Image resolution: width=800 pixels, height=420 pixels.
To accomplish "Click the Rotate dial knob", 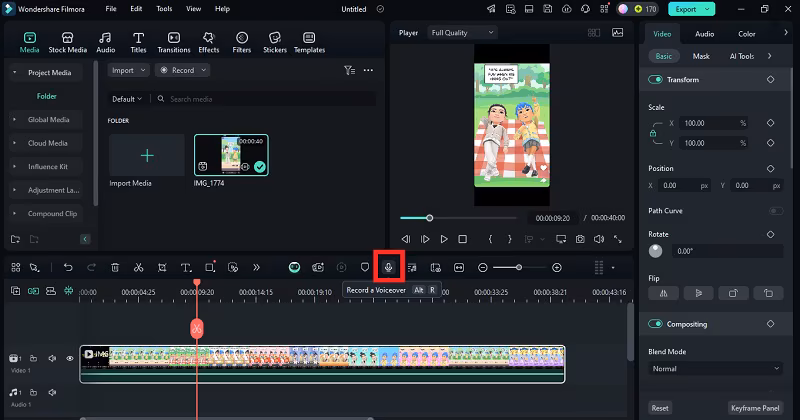I will point(656,251).
